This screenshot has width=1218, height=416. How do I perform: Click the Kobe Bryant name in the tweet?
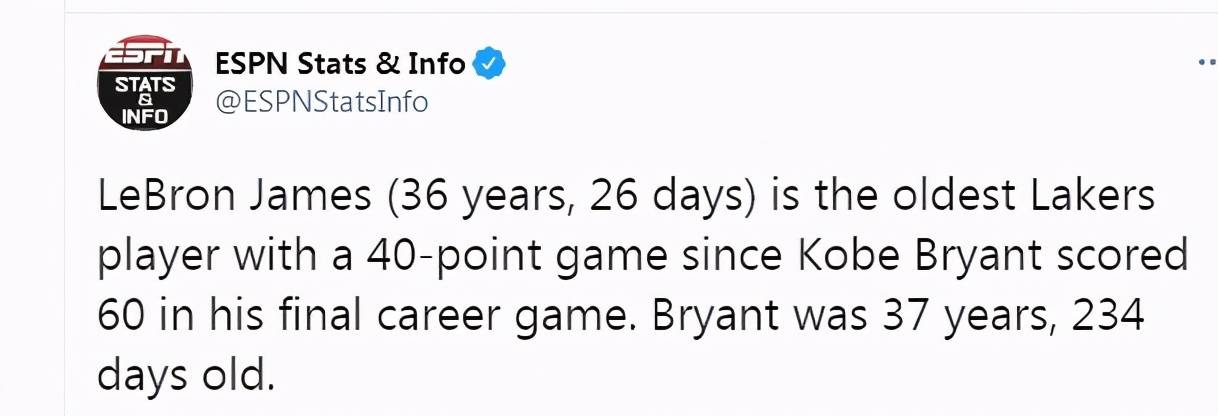944,257
